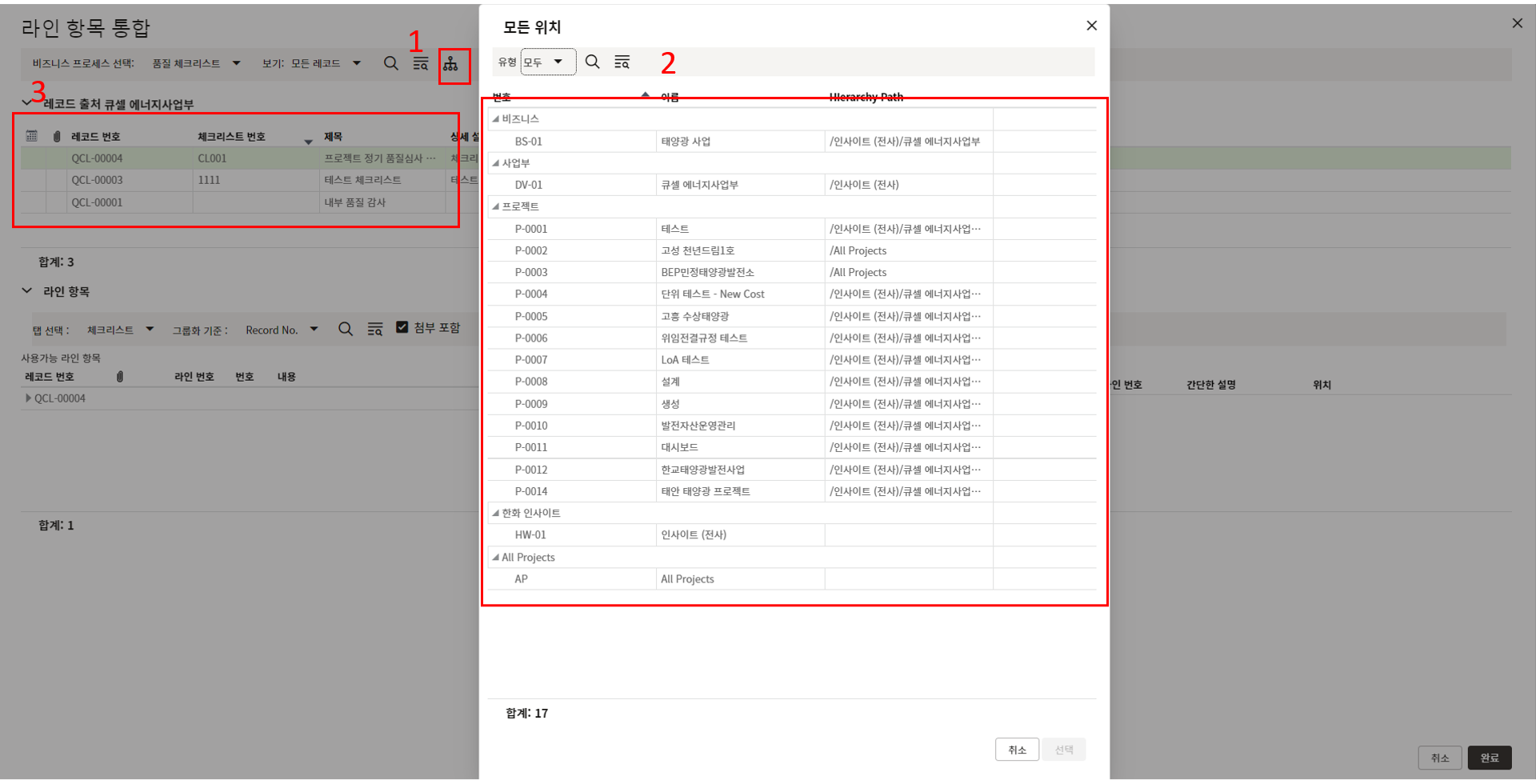
Task: Collapse the 라인 항목 section
Action: [x=27, y=291]
